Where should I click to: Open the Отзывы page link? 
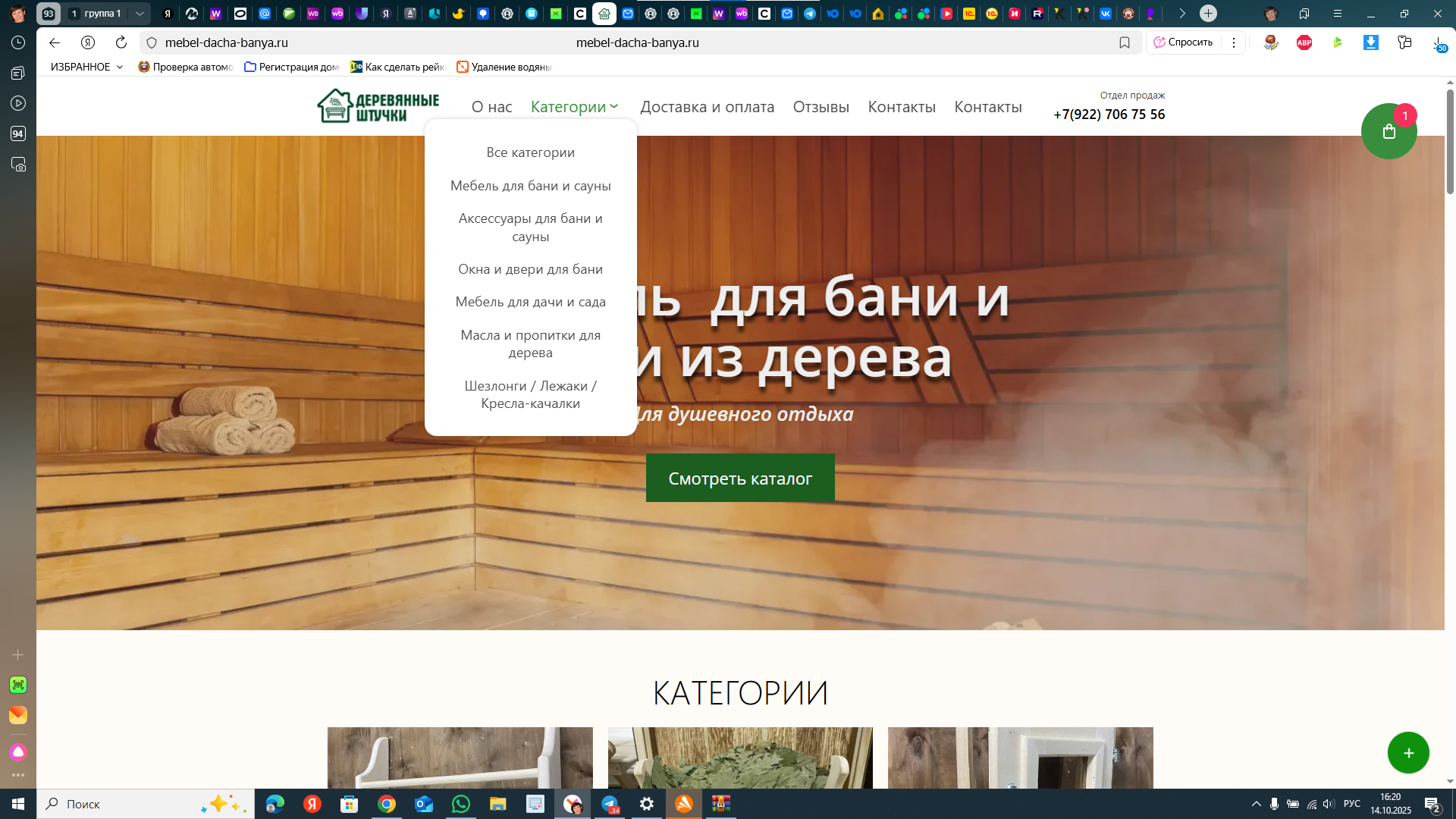821,107
